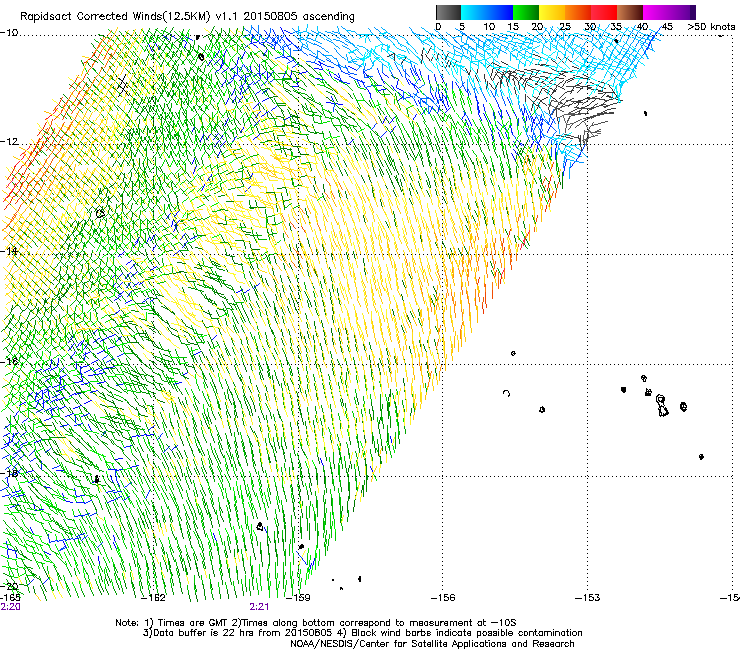Click the '>50 knots' legend label
The width and height of the screenshot is (740, 650).
pos(711,26)
